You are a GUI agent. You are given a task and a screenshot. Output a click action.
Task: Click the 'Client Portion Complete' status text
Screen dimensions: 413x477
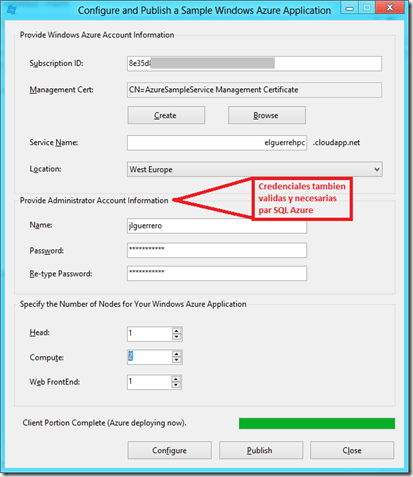pos(104,423)
